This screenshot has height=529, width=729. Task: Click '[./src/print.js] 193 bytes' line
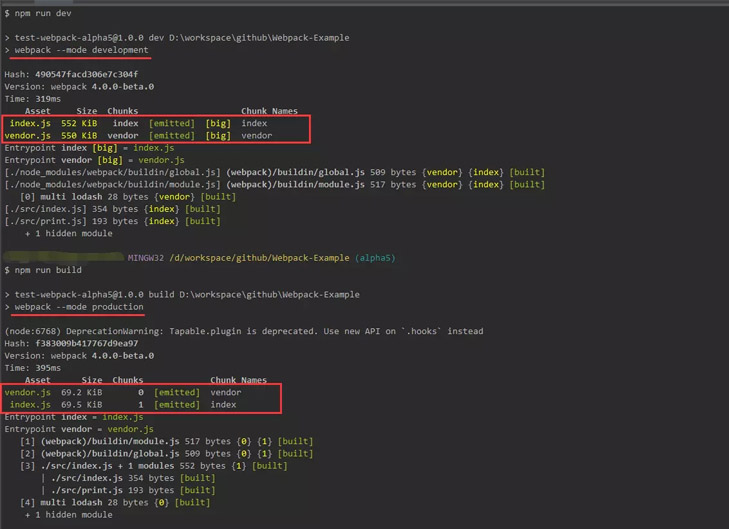click(113, 221)
